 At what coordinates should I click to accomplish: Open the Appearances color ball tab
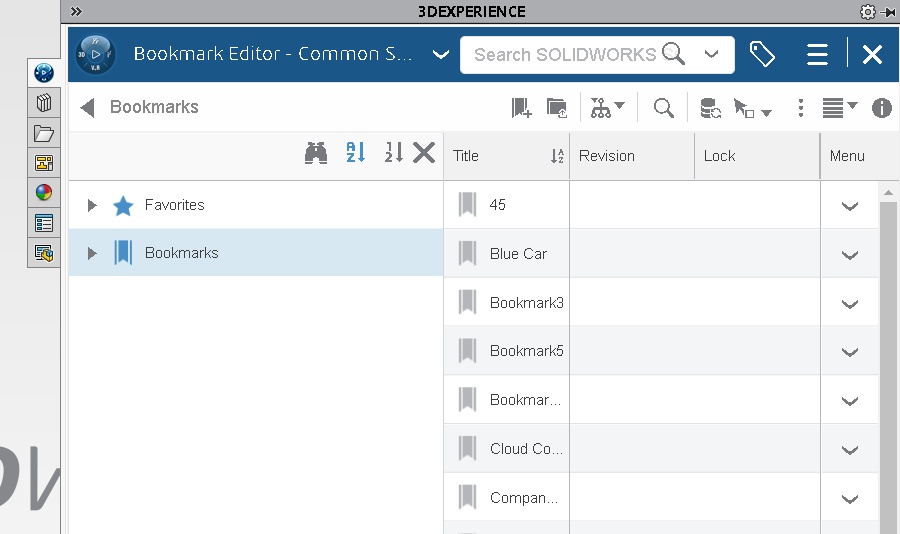tap(43, 193)
